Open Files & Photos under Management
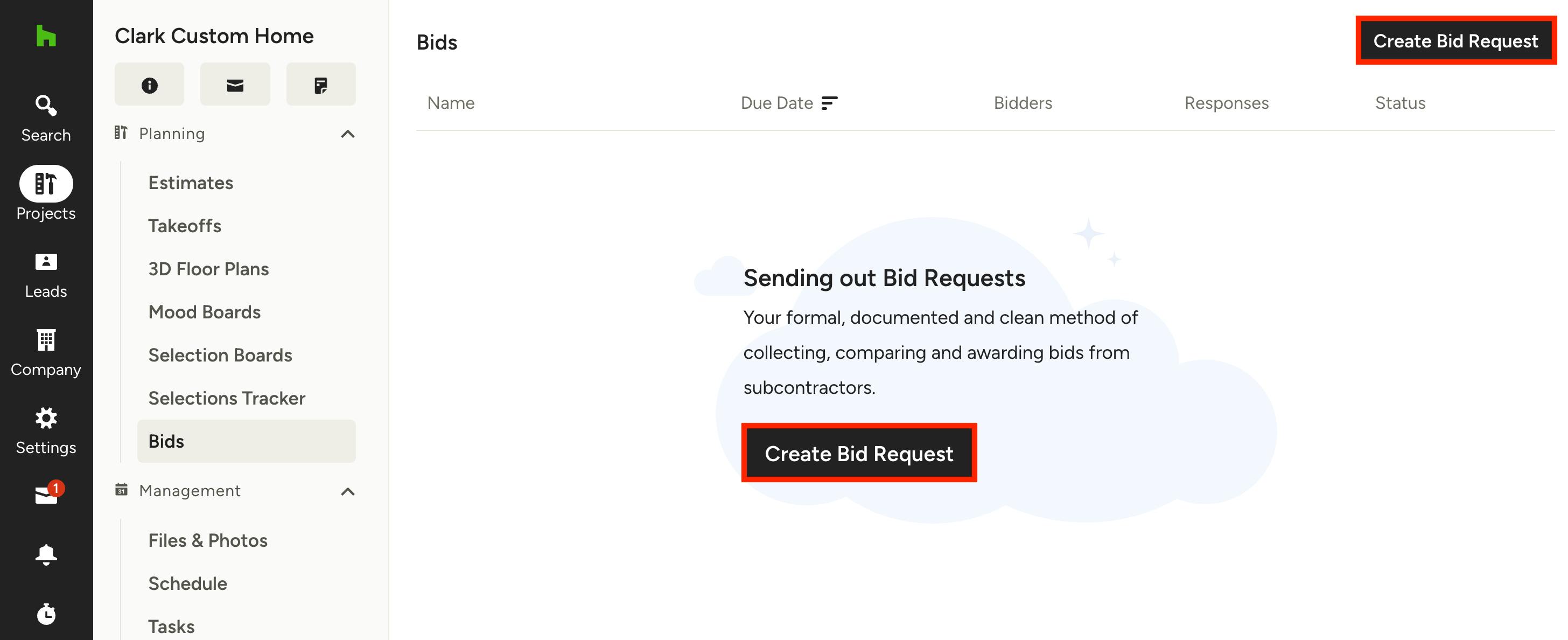1568x640 pixels. tap(207, 540)
